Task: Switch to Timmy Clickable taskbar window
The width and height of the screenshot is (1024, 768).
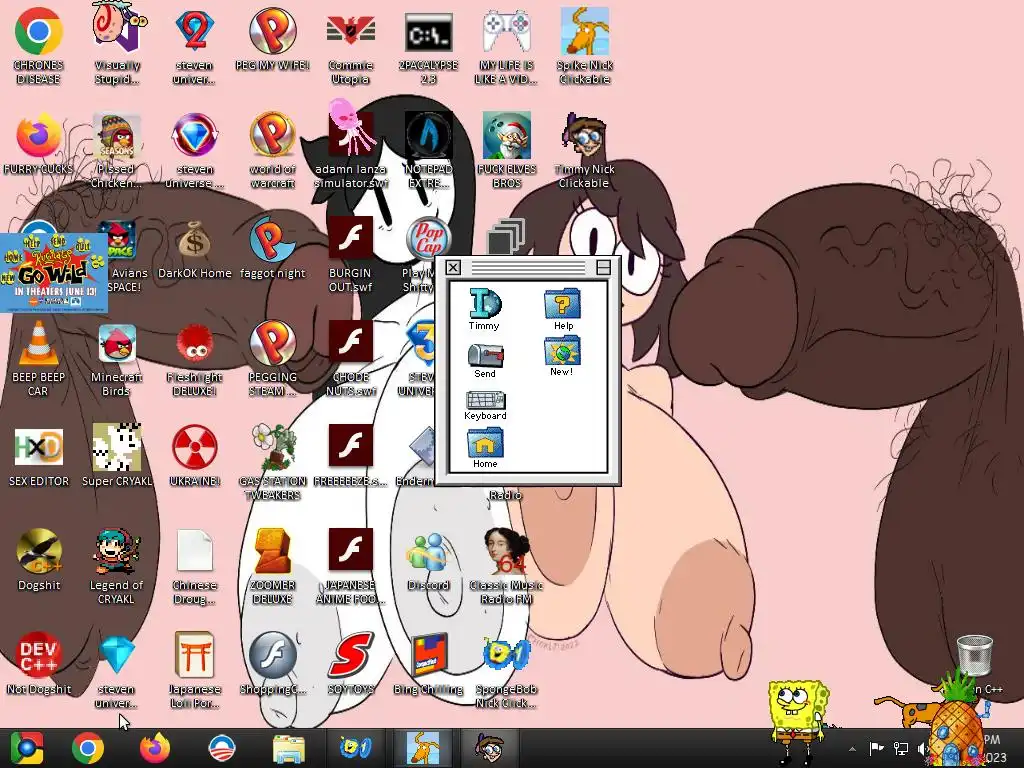Action: 490,748
